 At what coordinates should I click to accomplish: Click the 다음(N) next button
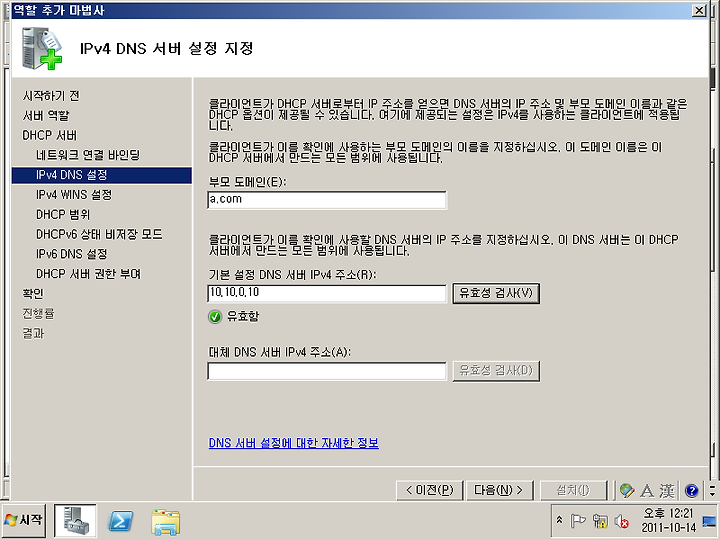coord(498,490)
